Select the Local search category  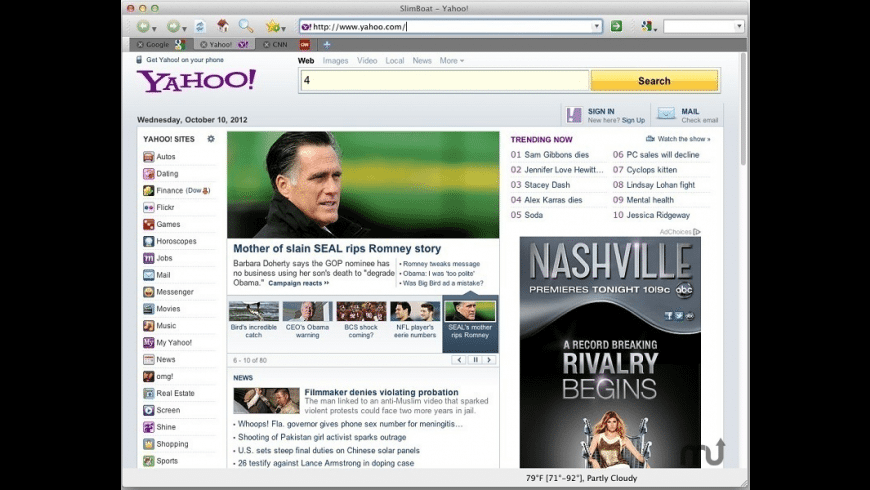click(394, 60)
